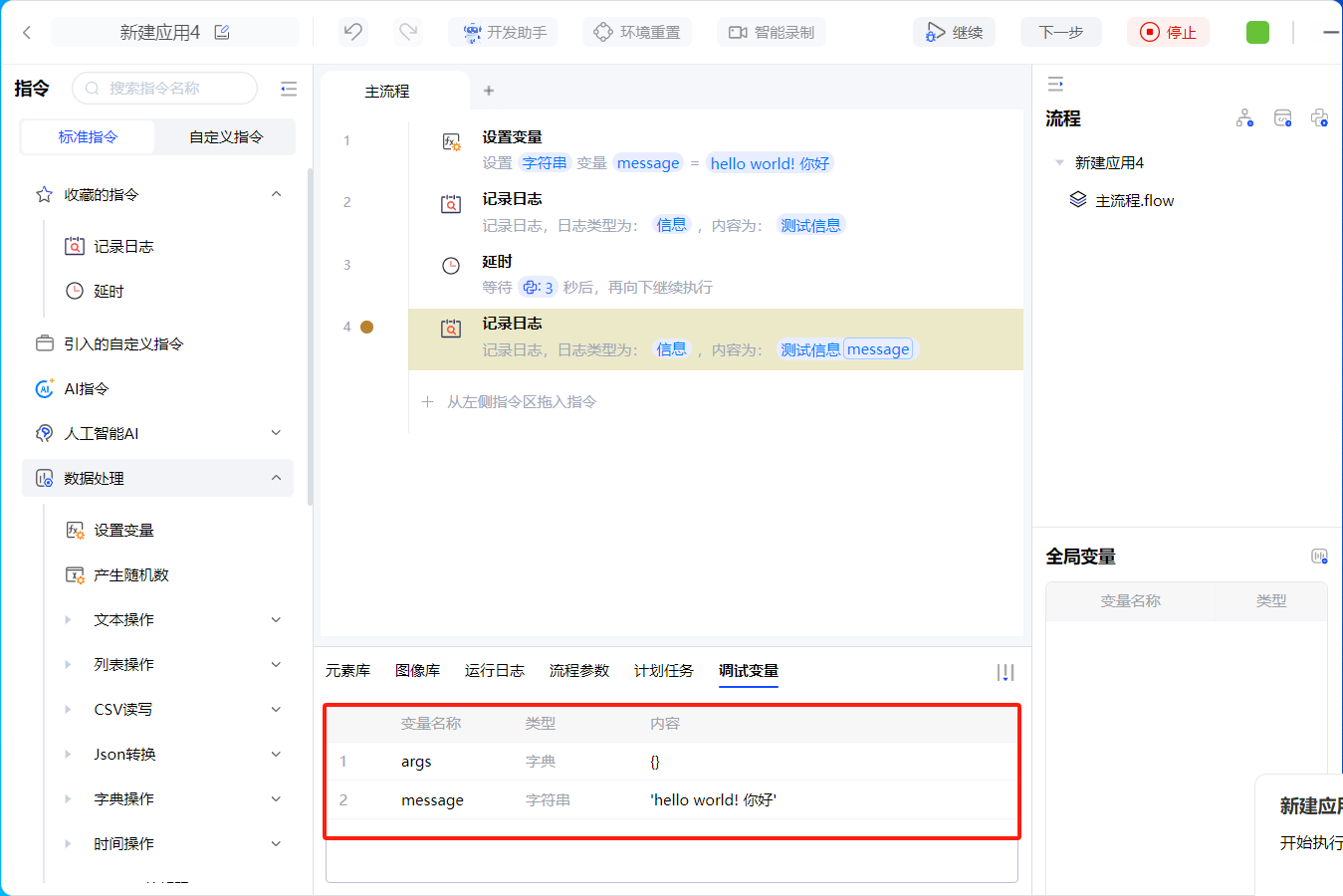The height and width of the screenshot is (896, 1343).
Task: Click the 环境重置 button
Action: pos(637,32)
